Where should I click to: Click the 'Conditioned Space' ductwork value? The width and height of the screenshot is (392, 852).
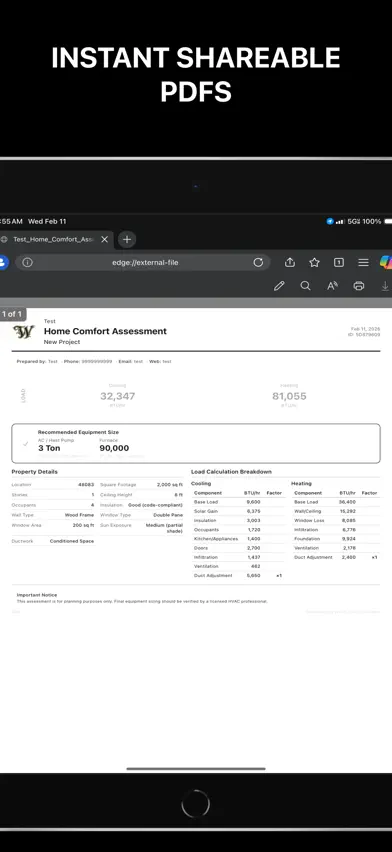pos(72,541)
